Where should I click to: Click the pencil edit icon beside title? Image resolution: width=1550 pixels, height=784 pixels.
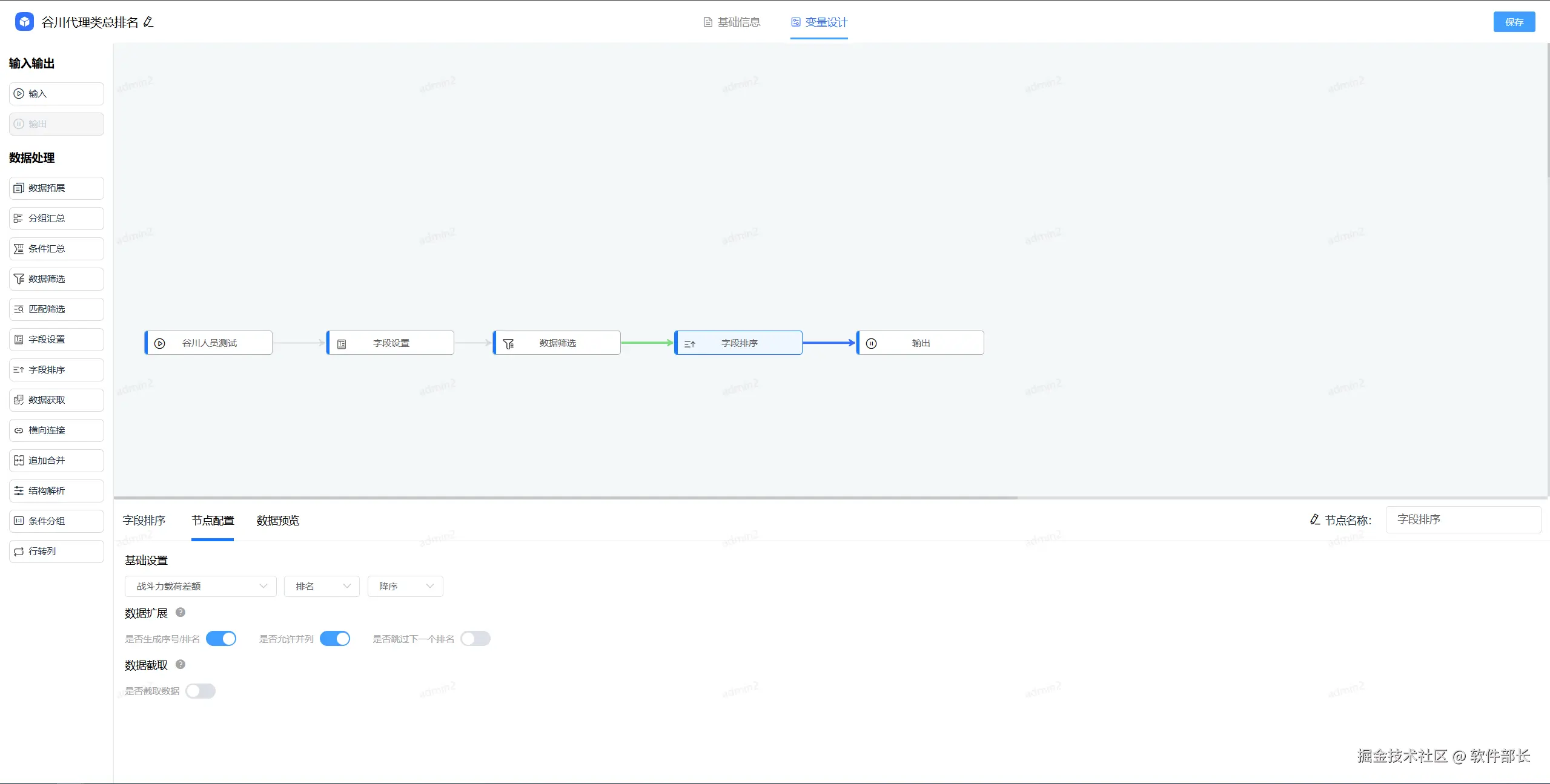pos(148,22)
